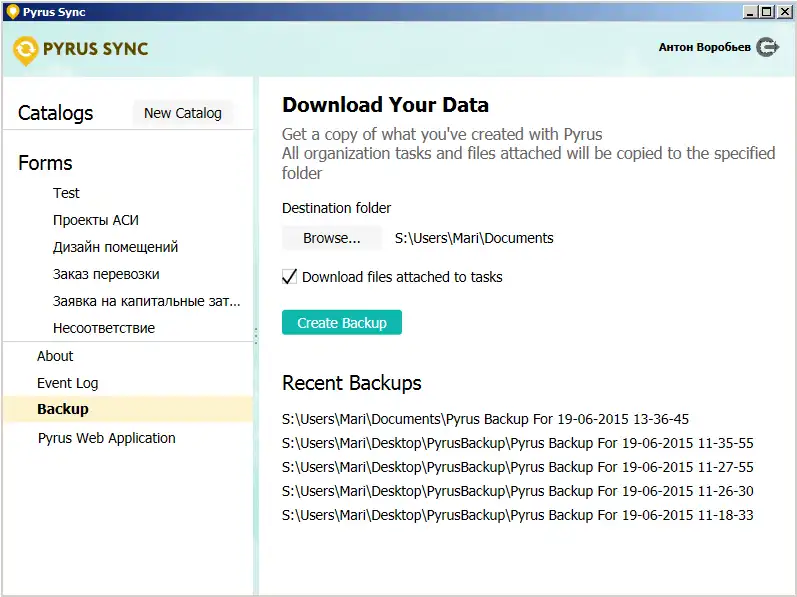This screenshot has height=597, width=797.
Task: Open backup dated 19-06-2015 11-27-55
Action: pyautogui.click(x=517, y=467)
